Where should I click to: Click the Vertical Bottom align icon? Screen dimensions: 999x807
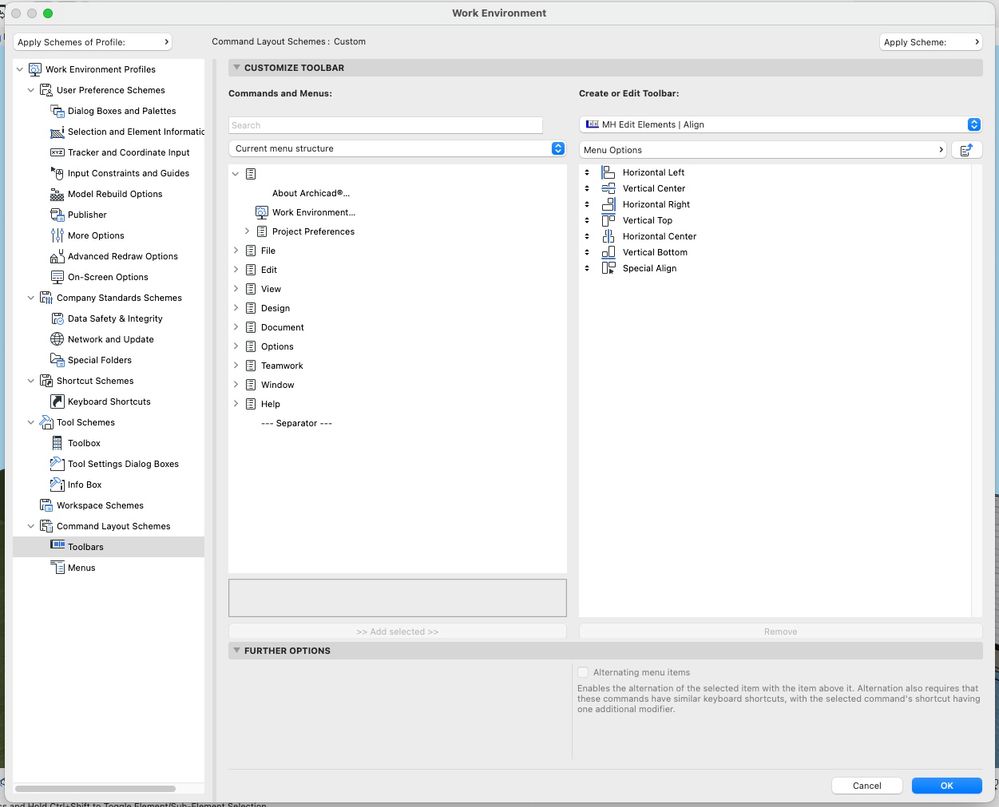[x=608, y=252]
